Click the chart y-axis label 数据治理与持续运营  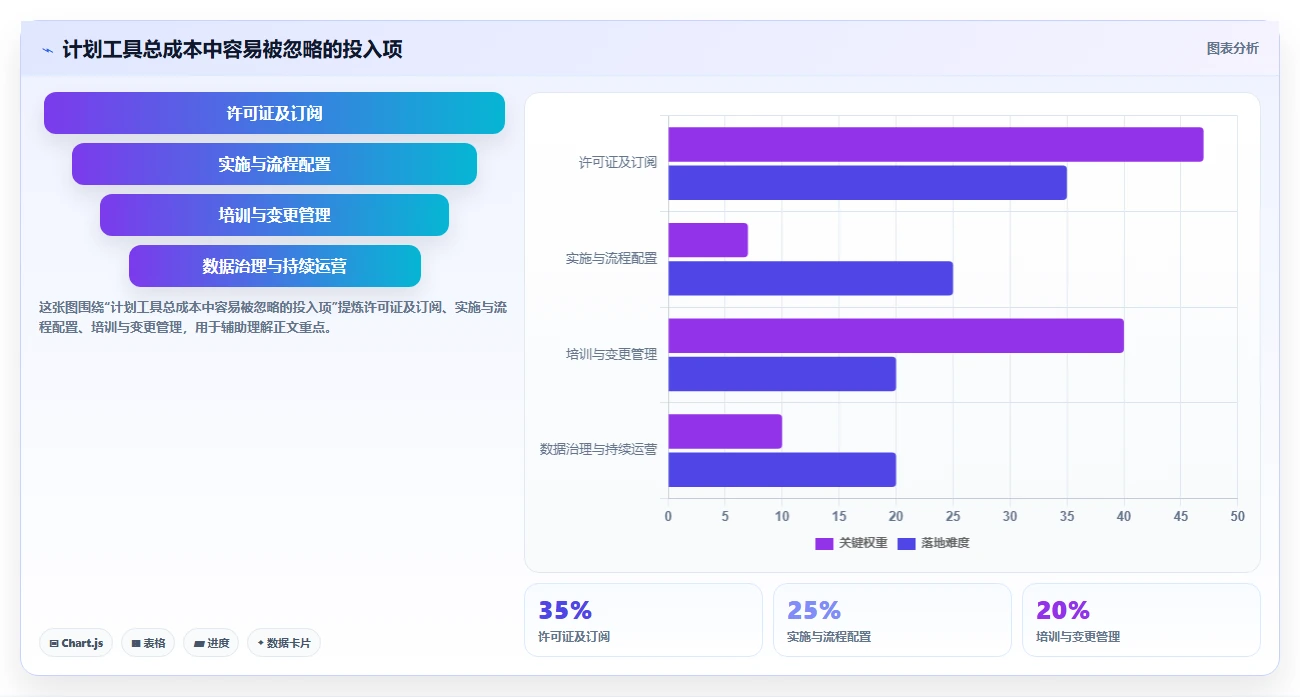(x=598, y=449)
